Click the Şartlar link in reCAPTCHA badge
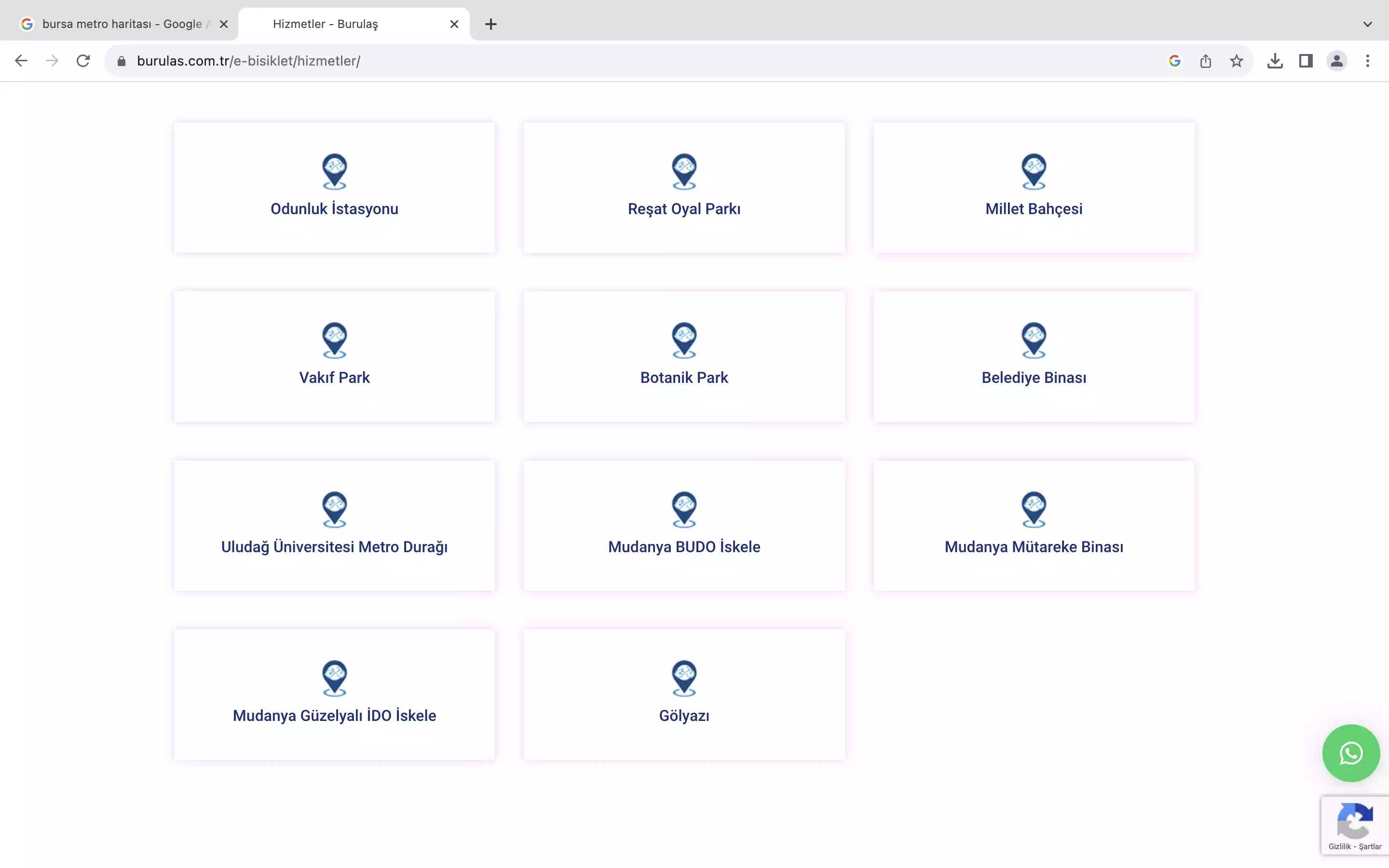Screen dimensions: 1389x868 1370,847
